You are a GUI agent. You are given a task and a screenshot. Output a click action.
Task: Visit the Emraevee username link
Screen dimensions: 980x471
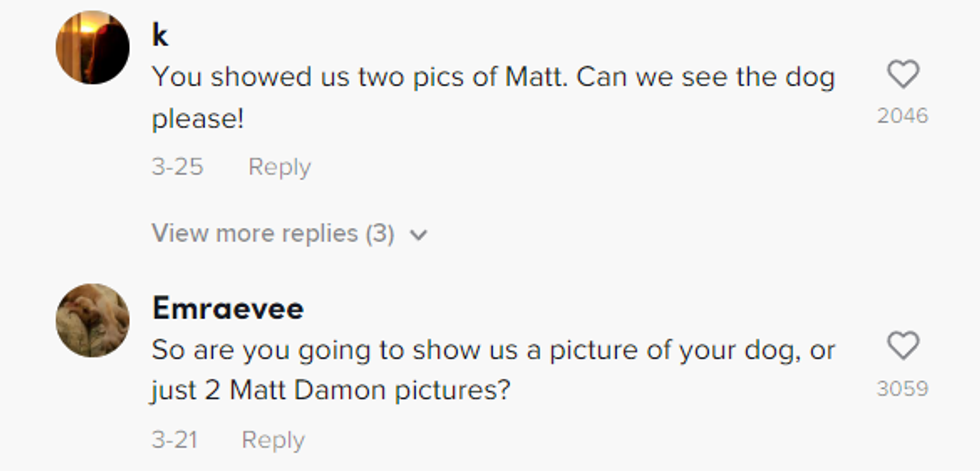tap(227, 309)
